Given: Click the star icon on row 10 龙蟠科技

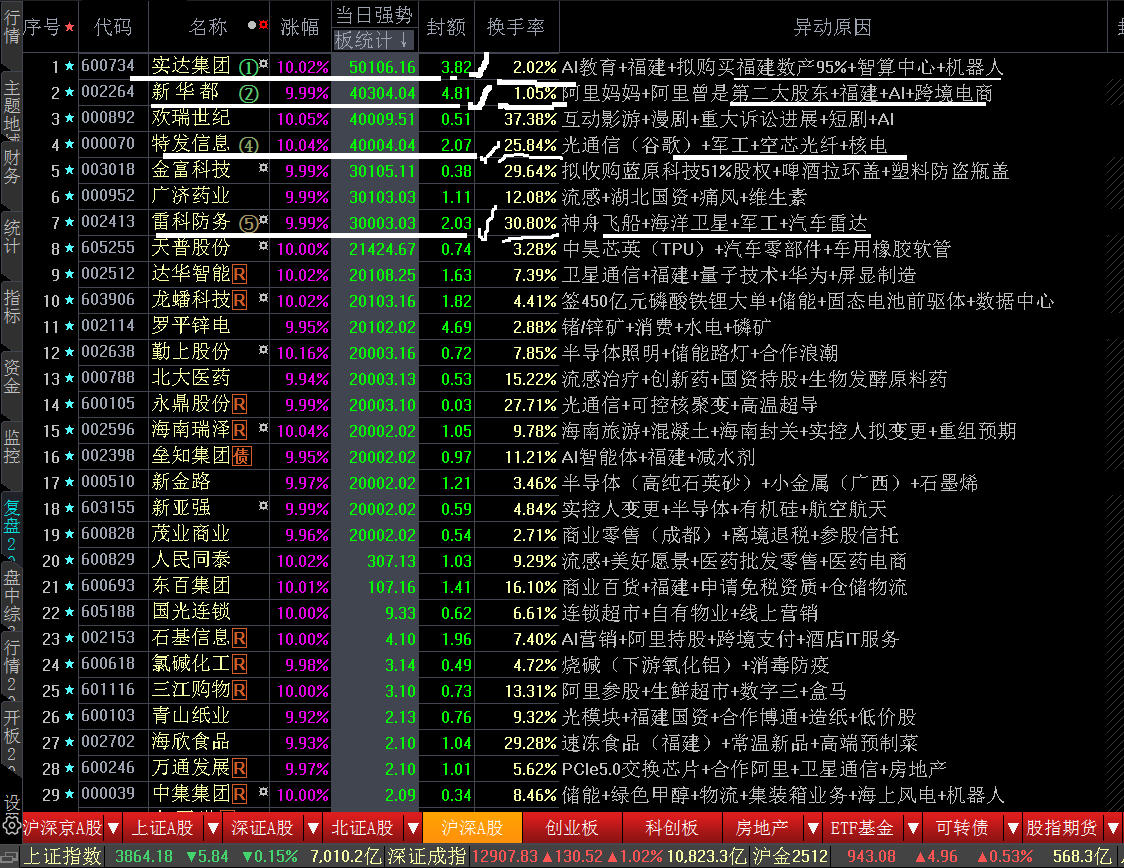Looking at the screenshot, I should coord(70,300).
